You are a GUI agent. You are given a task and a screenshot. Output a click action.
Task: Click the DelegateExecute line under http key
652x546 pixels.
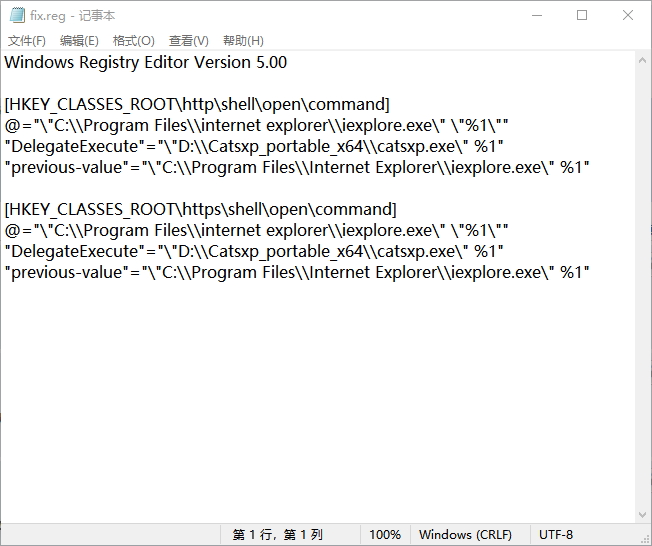pyautogui.click(x=254, y=146)
